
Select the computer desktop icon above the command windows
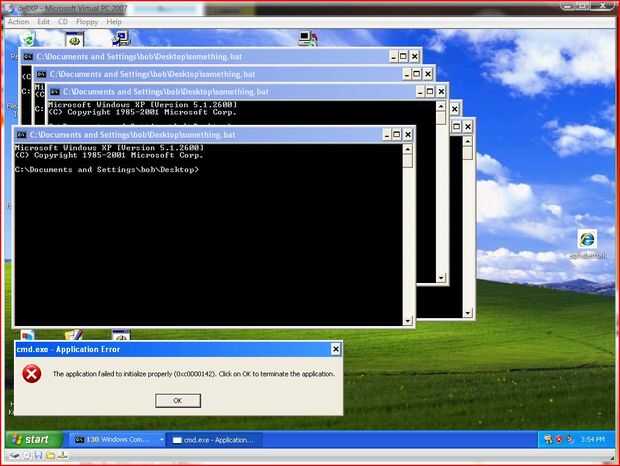(308, 39)
